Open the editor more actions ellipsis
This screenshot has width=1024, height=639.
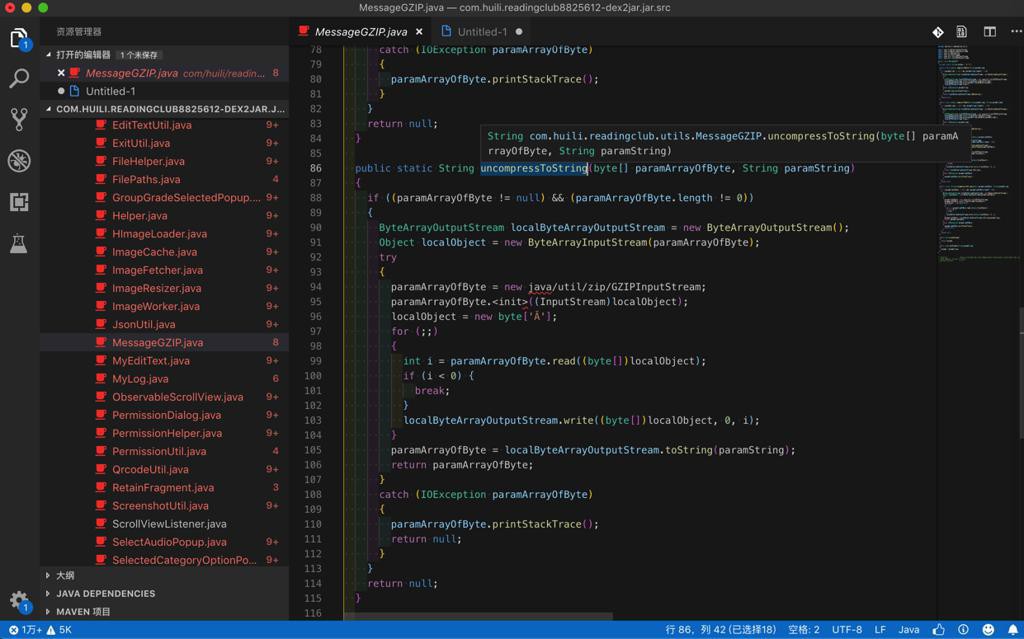[1016, 31]
